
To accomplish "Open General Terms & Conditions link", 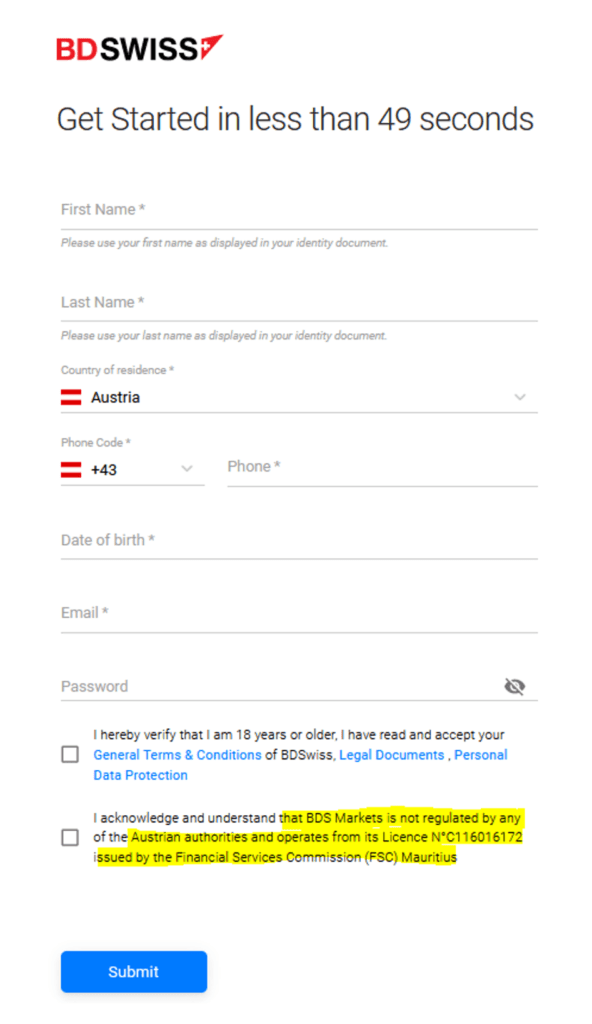I will (177, 755).
